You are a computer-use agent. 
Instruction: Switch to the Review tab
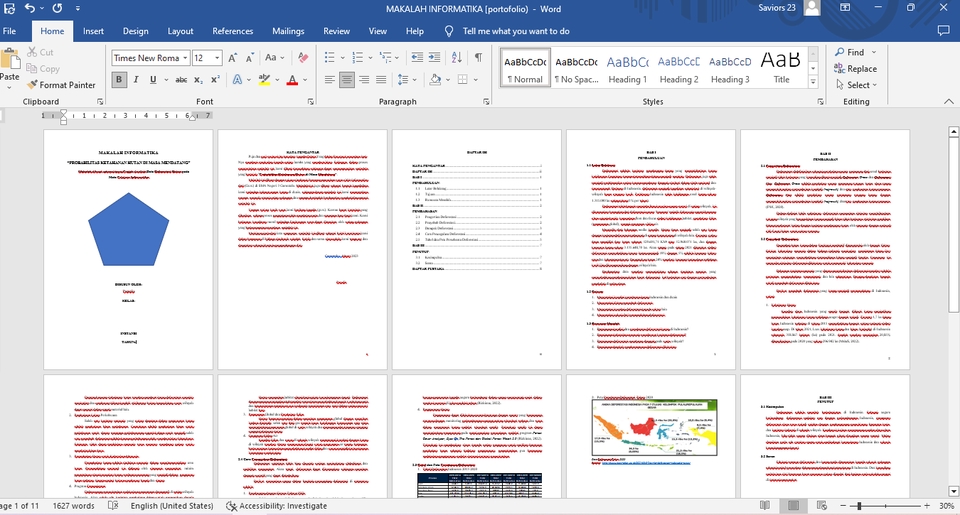pyautogui.click(x=336, y=31)
